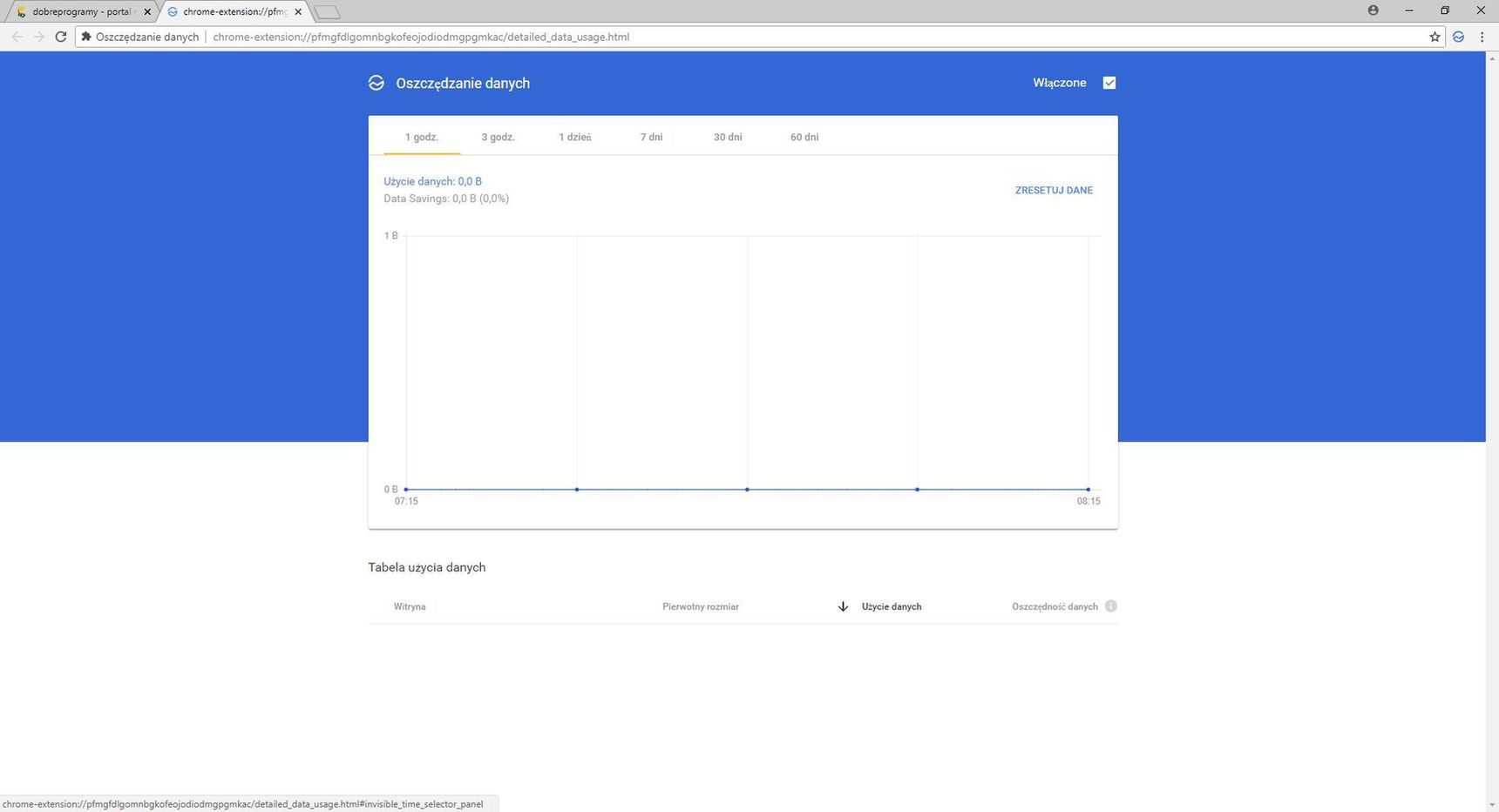The width and height of the screenshot is (1499, 812).
Task: Open the Data Saver extension icon in toolbar
Action: coord(1458,37)
